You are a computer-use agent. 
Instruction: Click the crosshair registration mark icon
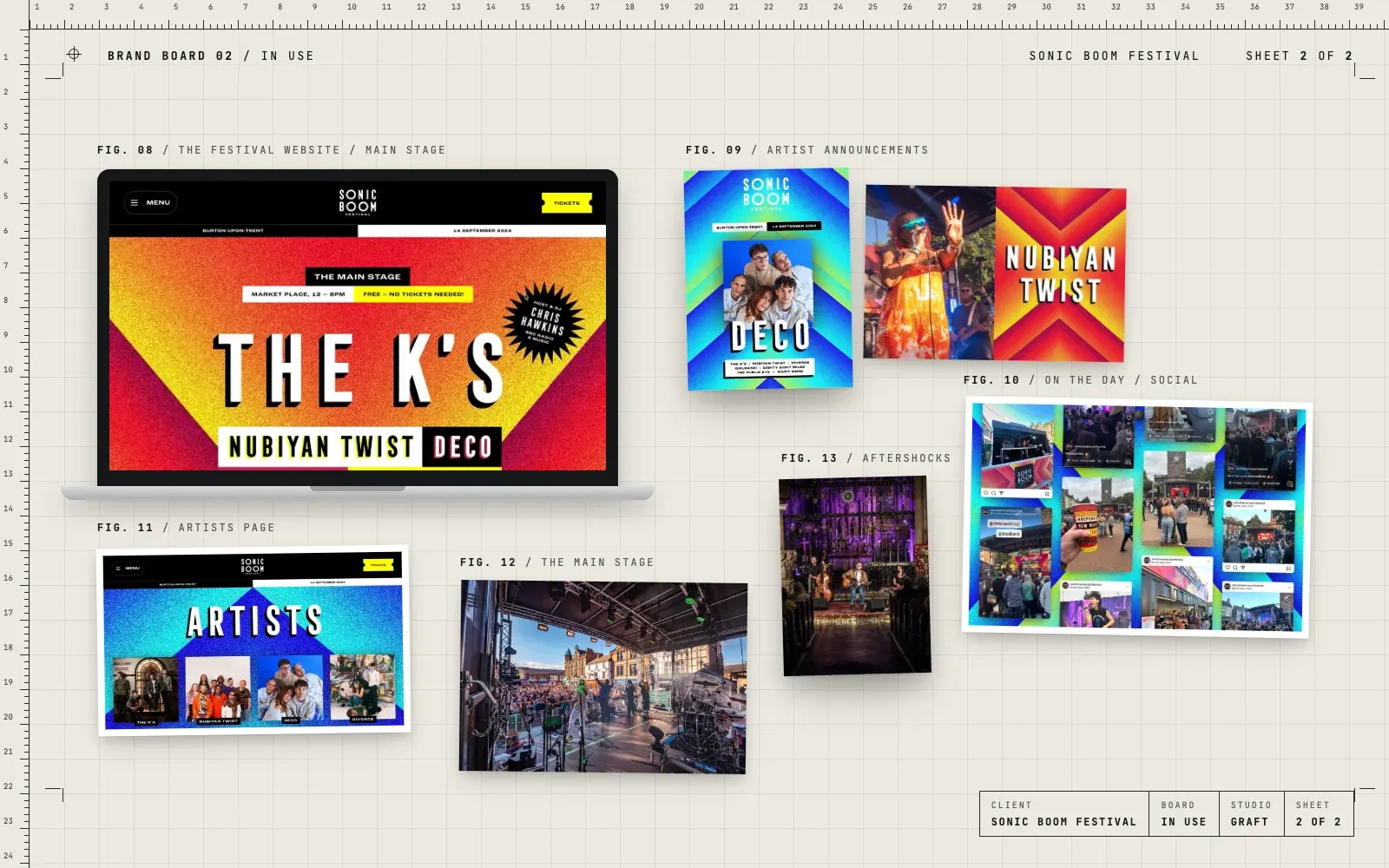tap(74, 54)
